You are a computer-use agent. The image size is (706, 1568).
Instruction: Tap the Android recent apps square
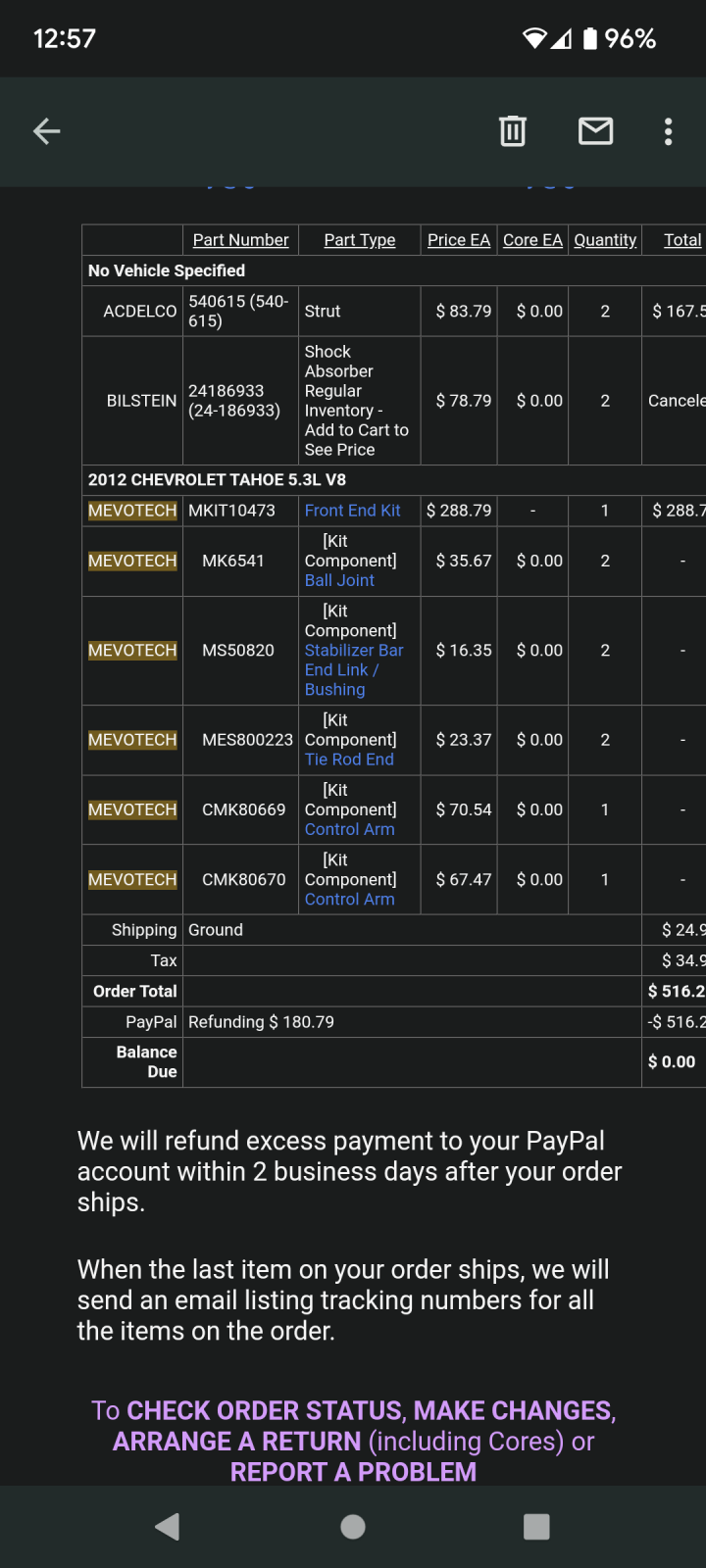[x=536, y=1526]
